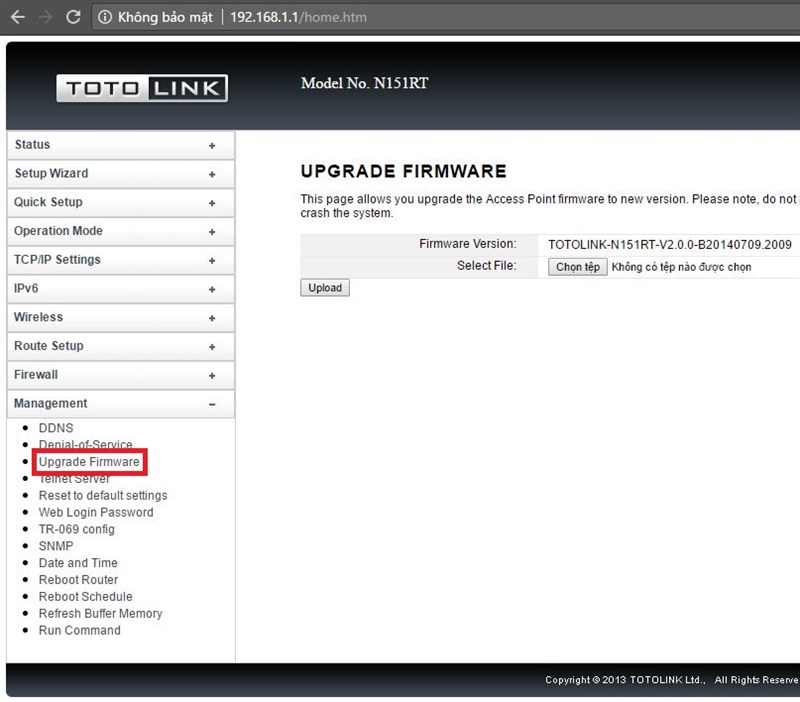Click the UPGRADE FIRMWARE heading
This screenshot has height=702, width=800.
(x=404, y=171)
